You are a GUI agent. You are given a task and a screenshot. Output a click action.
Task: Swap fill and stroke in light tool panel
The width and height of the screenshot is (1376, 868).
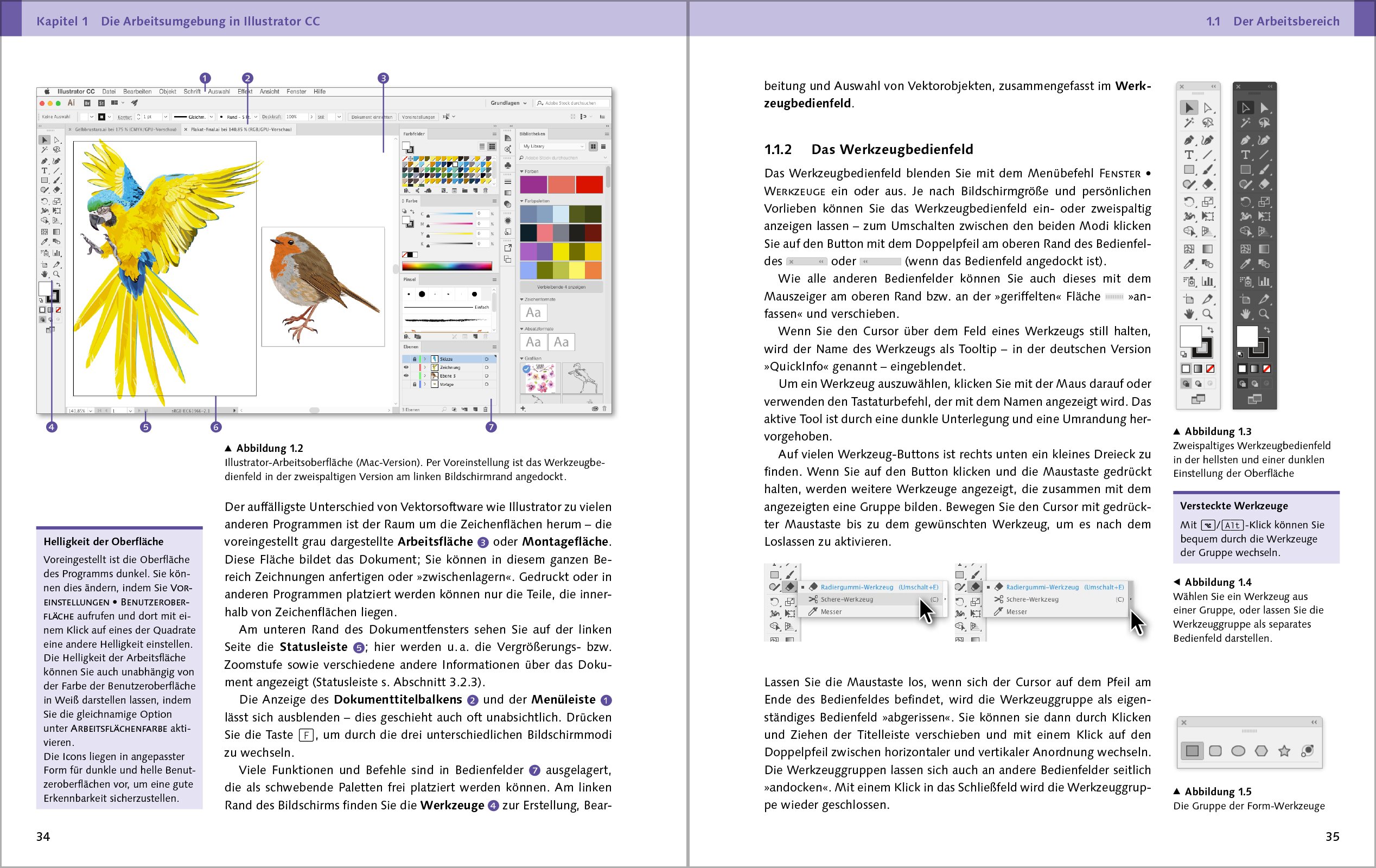click(x=1211, y=330)
